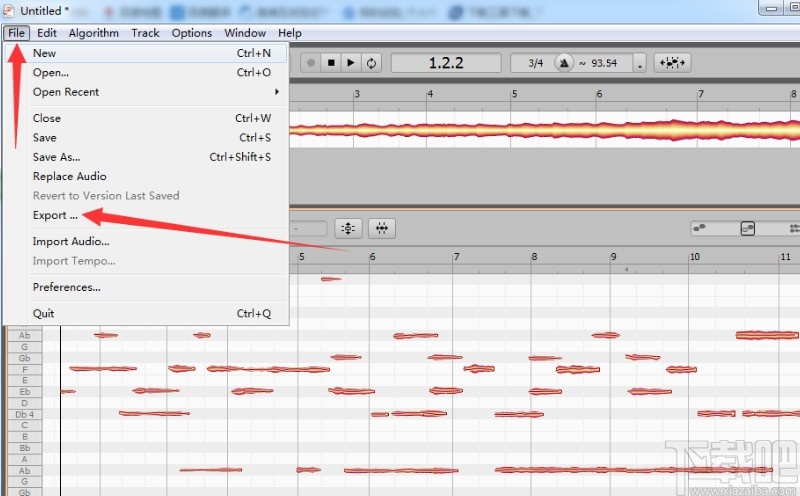Click bar 3 on the waveform ruler
800x496 pixels.
(x=357, y=94)
